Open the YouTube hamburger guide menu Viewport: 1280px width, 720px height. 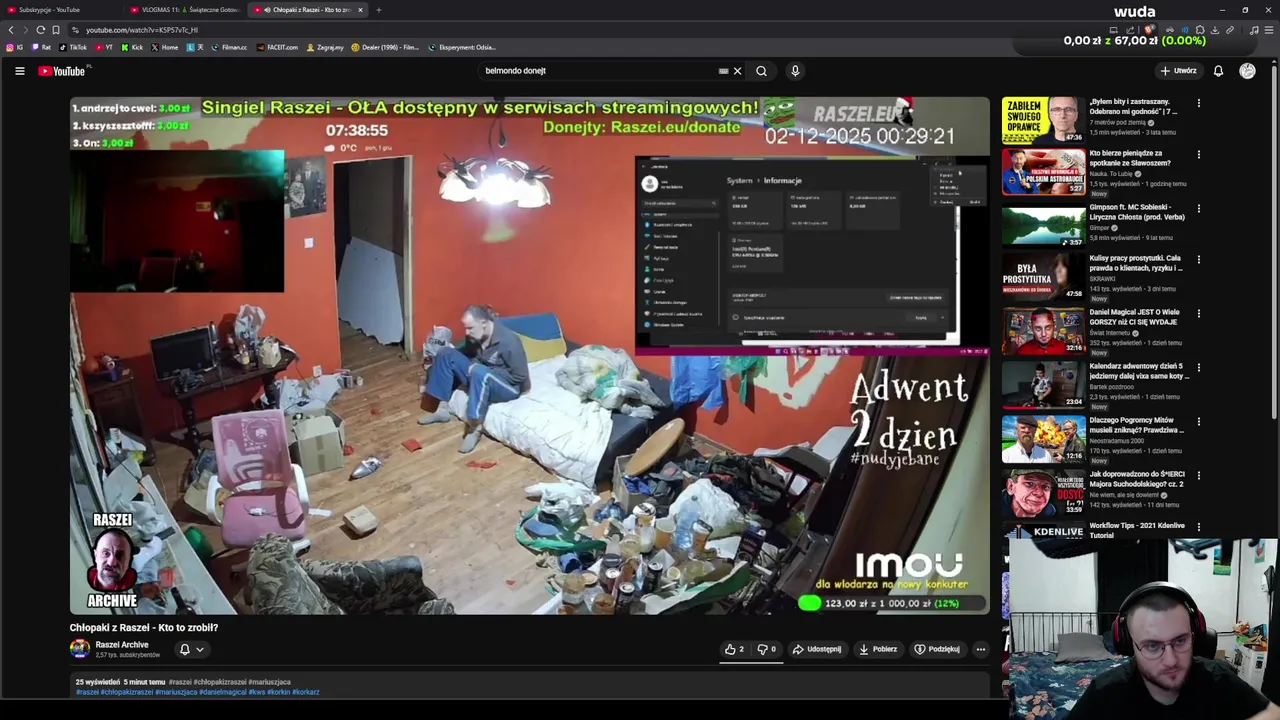coord(19,71)
